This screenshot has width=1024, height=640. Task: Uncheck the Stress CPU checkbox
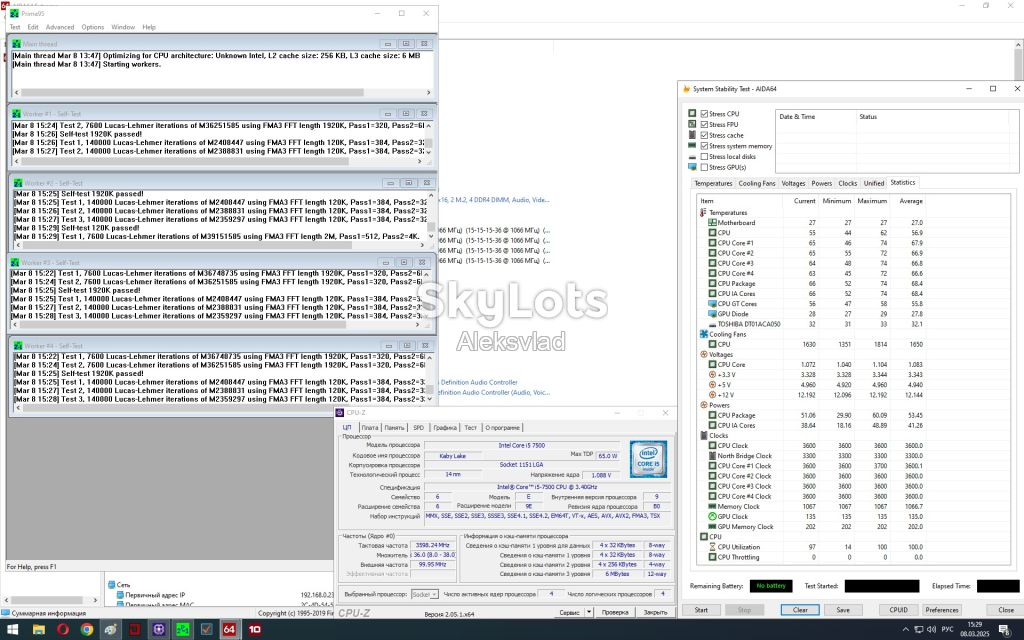pos(704,114)
